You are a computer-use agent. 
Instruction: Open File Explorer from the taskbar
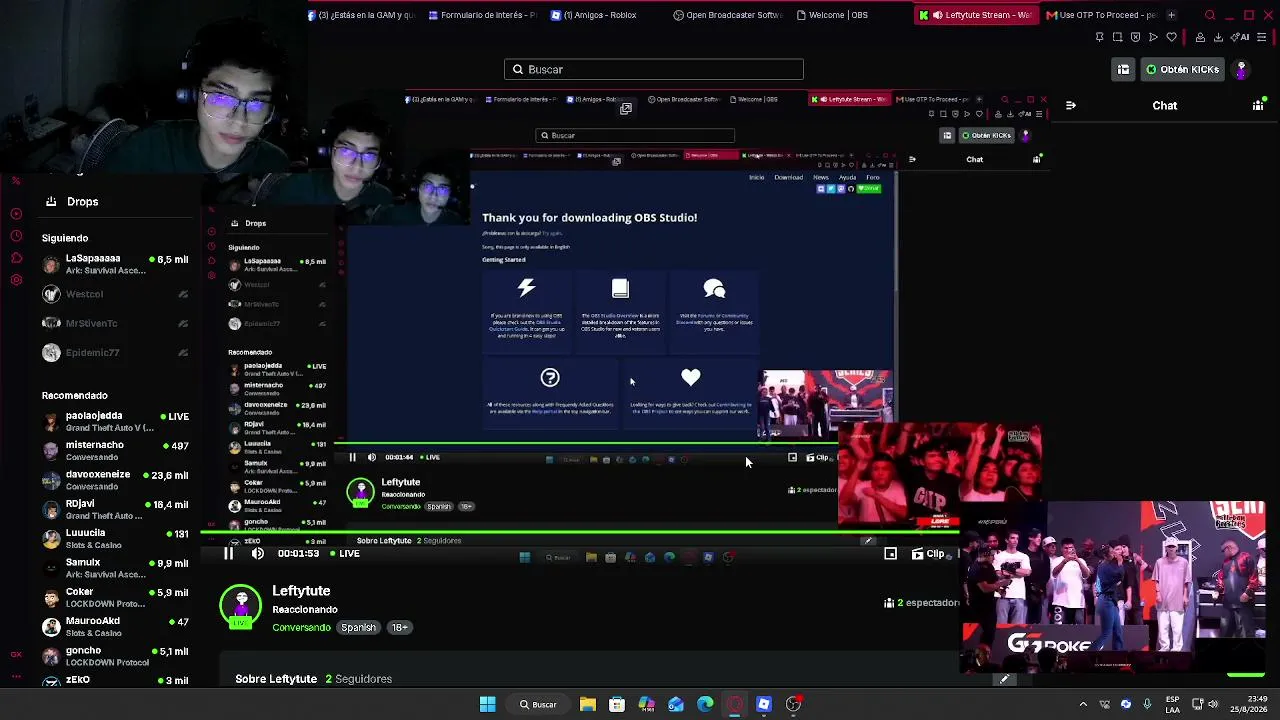click(587, 704)
